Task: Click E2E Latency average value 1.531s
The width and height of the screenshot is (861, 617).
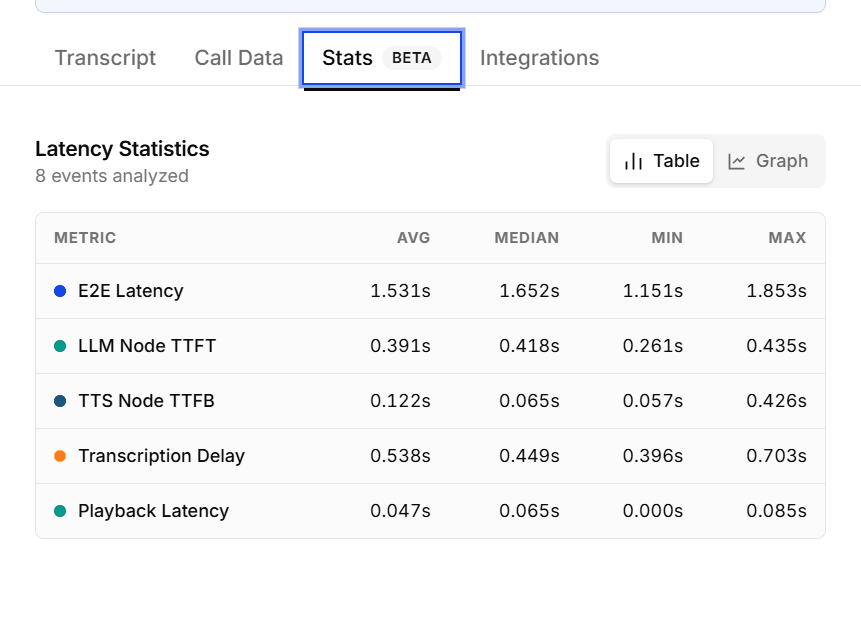Action: tap(400, 291)
